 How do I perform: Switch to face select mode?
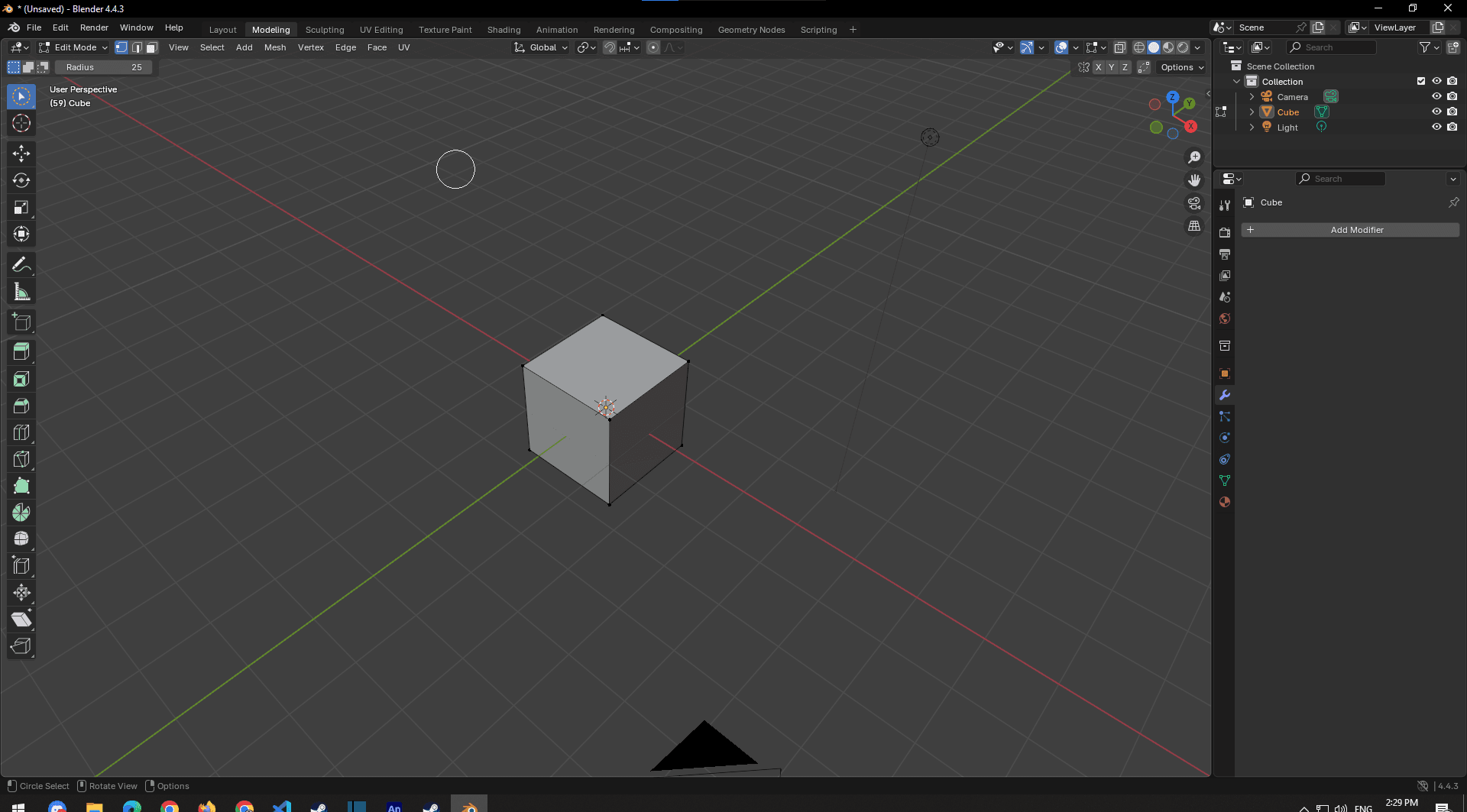(x=151, y=47)
